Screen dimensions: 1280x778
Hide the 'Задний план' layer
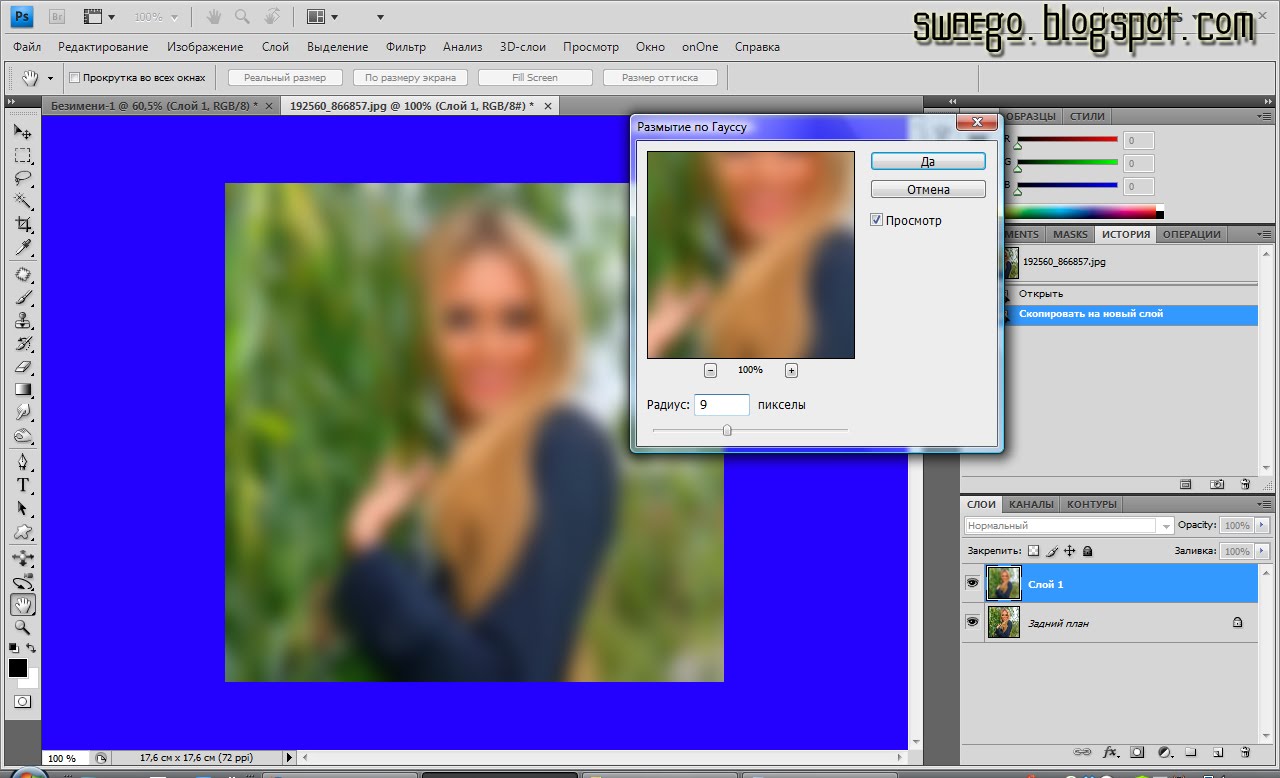click(972, 622)
